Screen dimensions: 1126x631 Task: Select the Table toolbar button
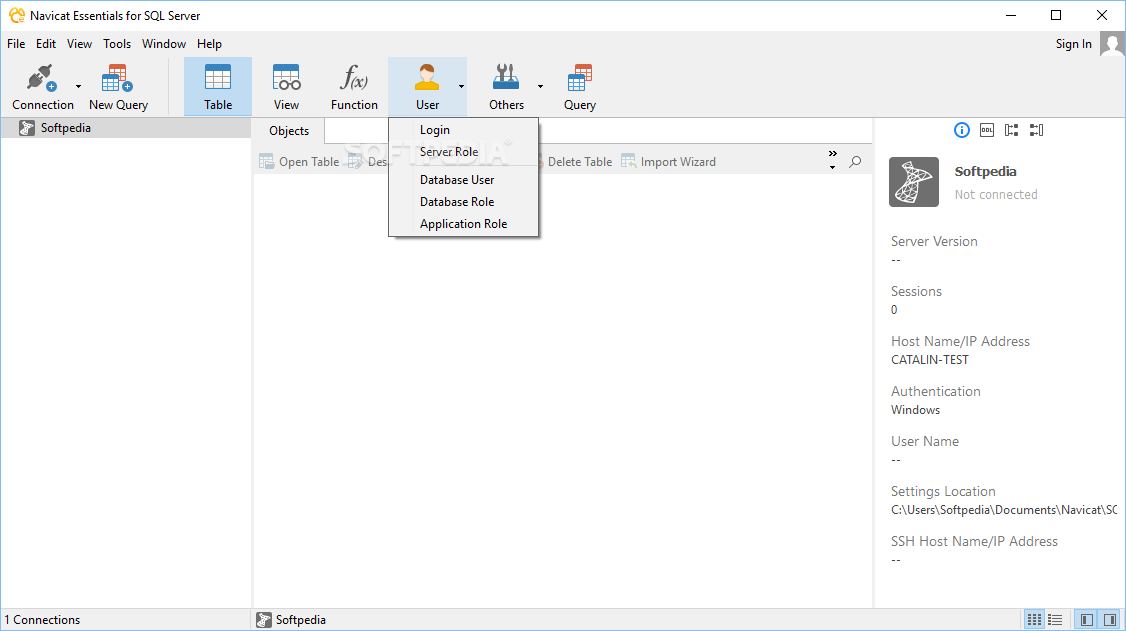218,87
